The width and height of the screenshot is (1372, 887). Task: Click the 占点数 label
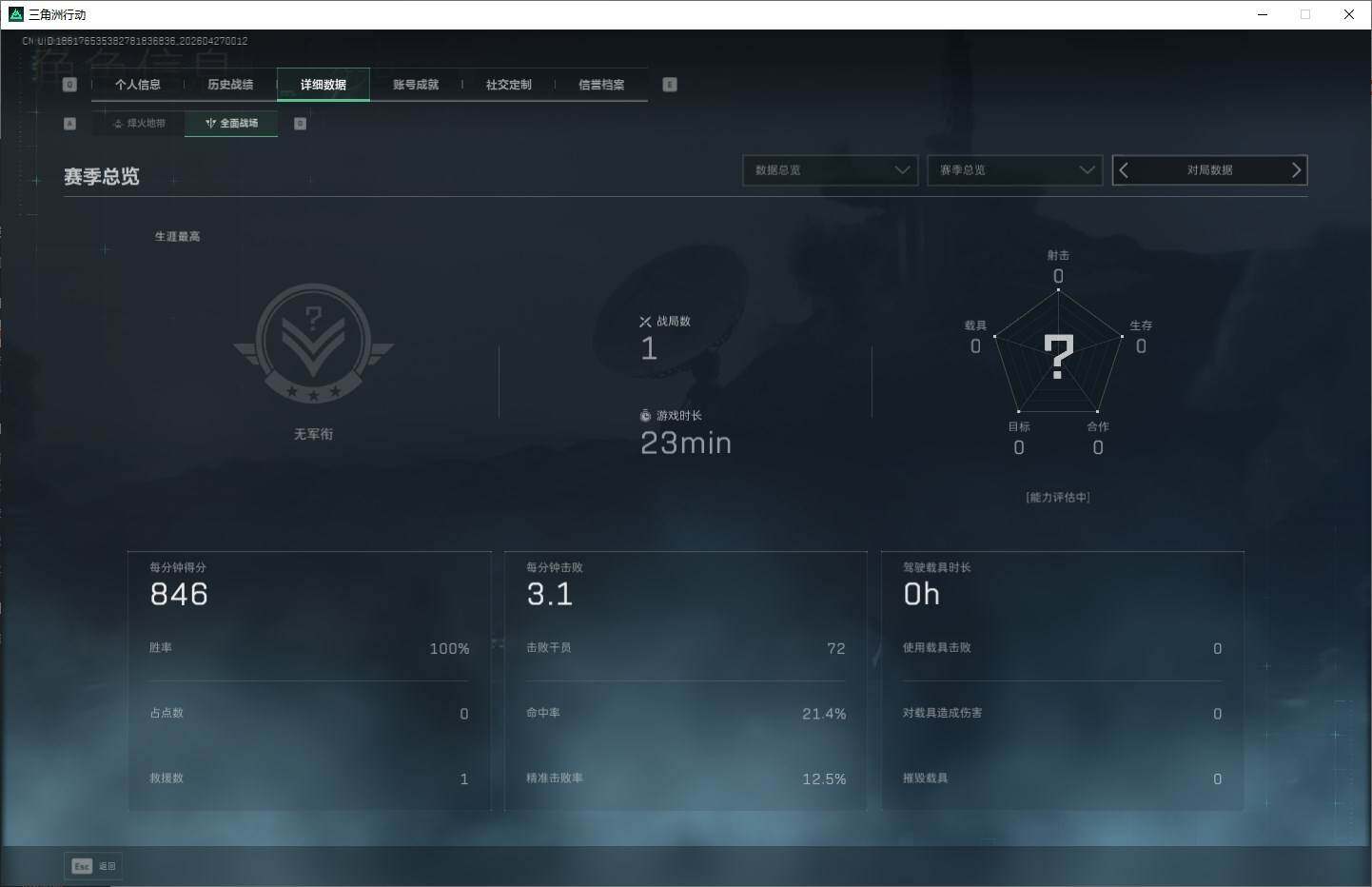[x=167, y=713]
